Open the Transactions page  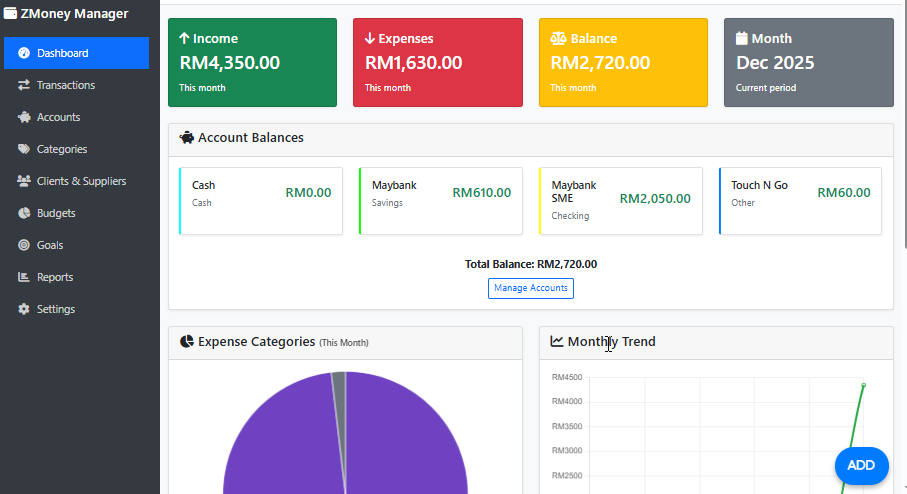76,85
